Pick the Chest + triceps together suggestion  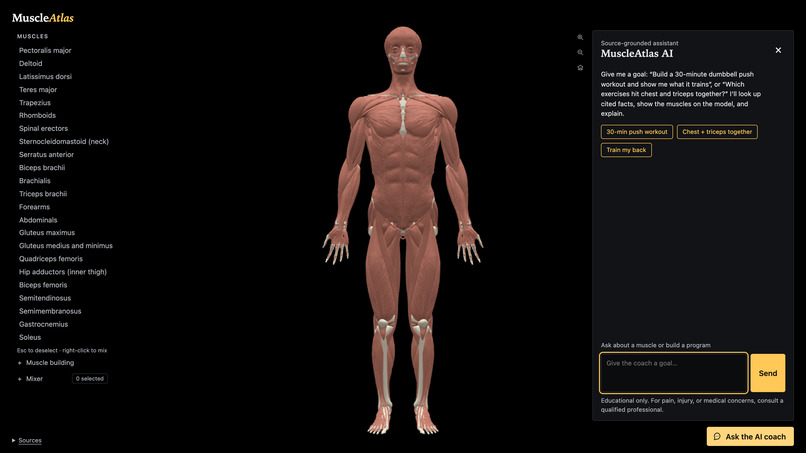tap(717, 132)
